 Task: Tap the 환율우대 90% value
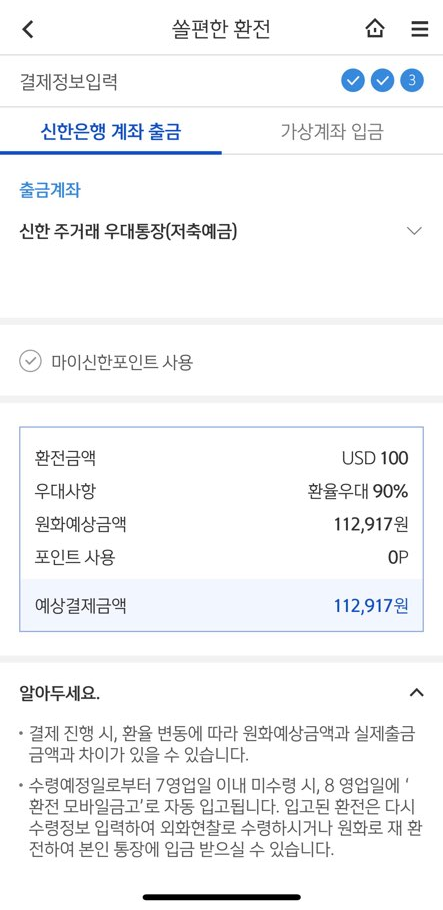(x=358, y=492)
